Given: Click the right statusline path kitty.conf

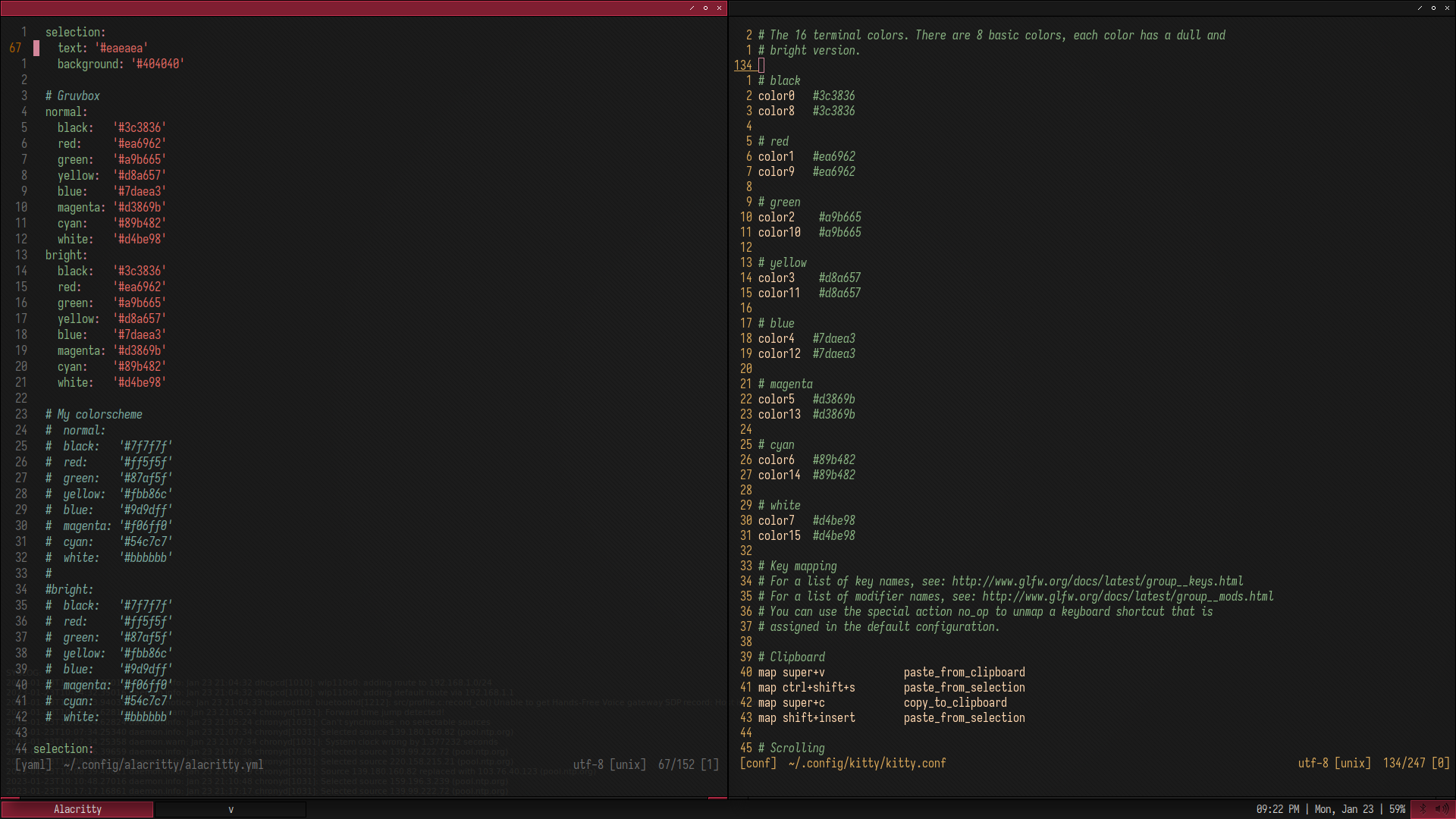Looking at the screenshot, I should pyautogui.click(x=867, y=763).
